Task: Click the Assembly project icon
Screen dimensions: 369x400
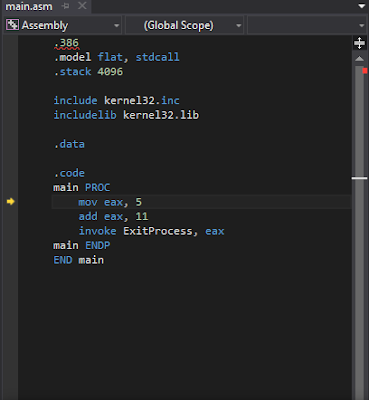Action: coord(12,25)
